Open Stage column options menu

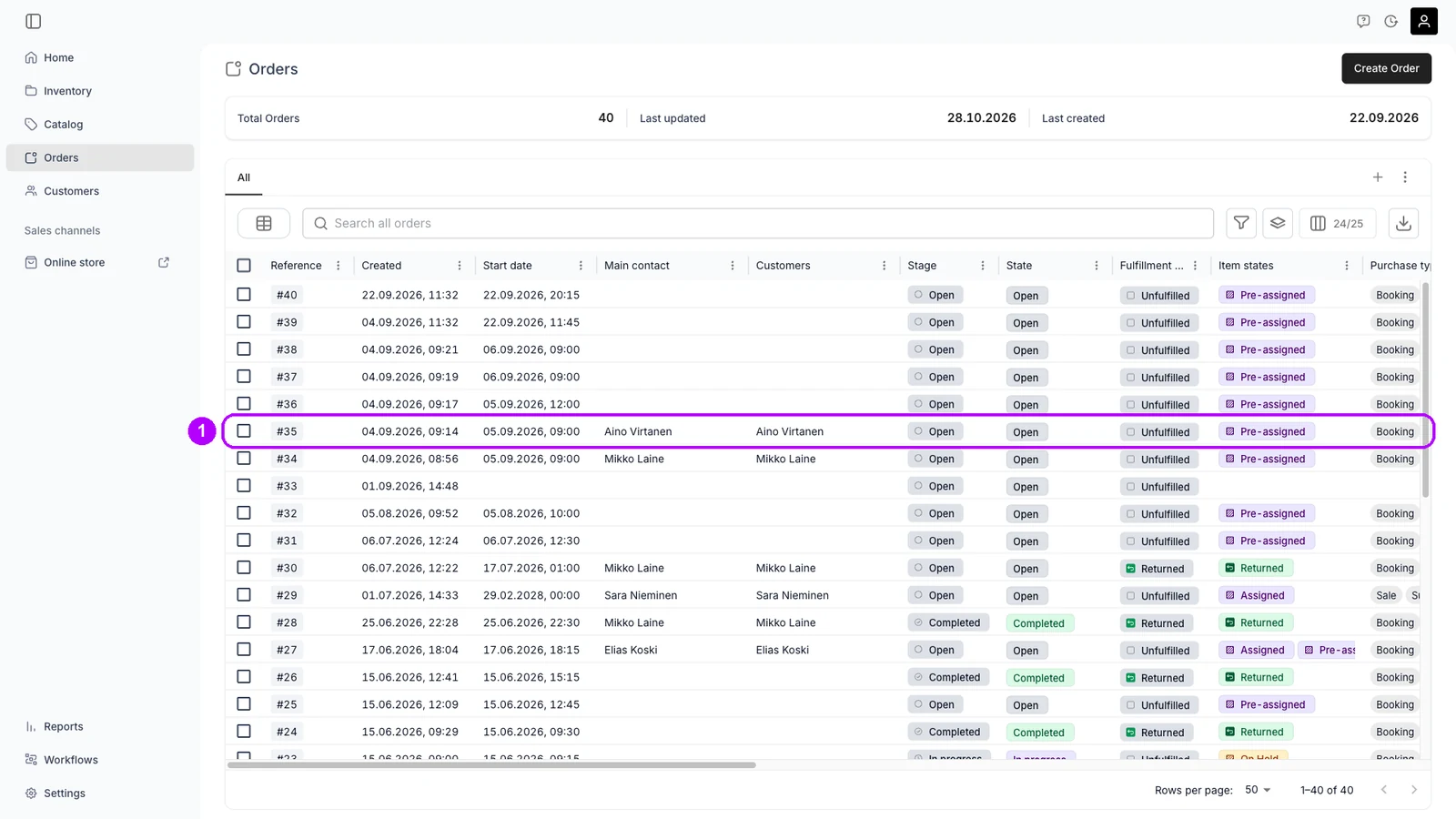983,266
